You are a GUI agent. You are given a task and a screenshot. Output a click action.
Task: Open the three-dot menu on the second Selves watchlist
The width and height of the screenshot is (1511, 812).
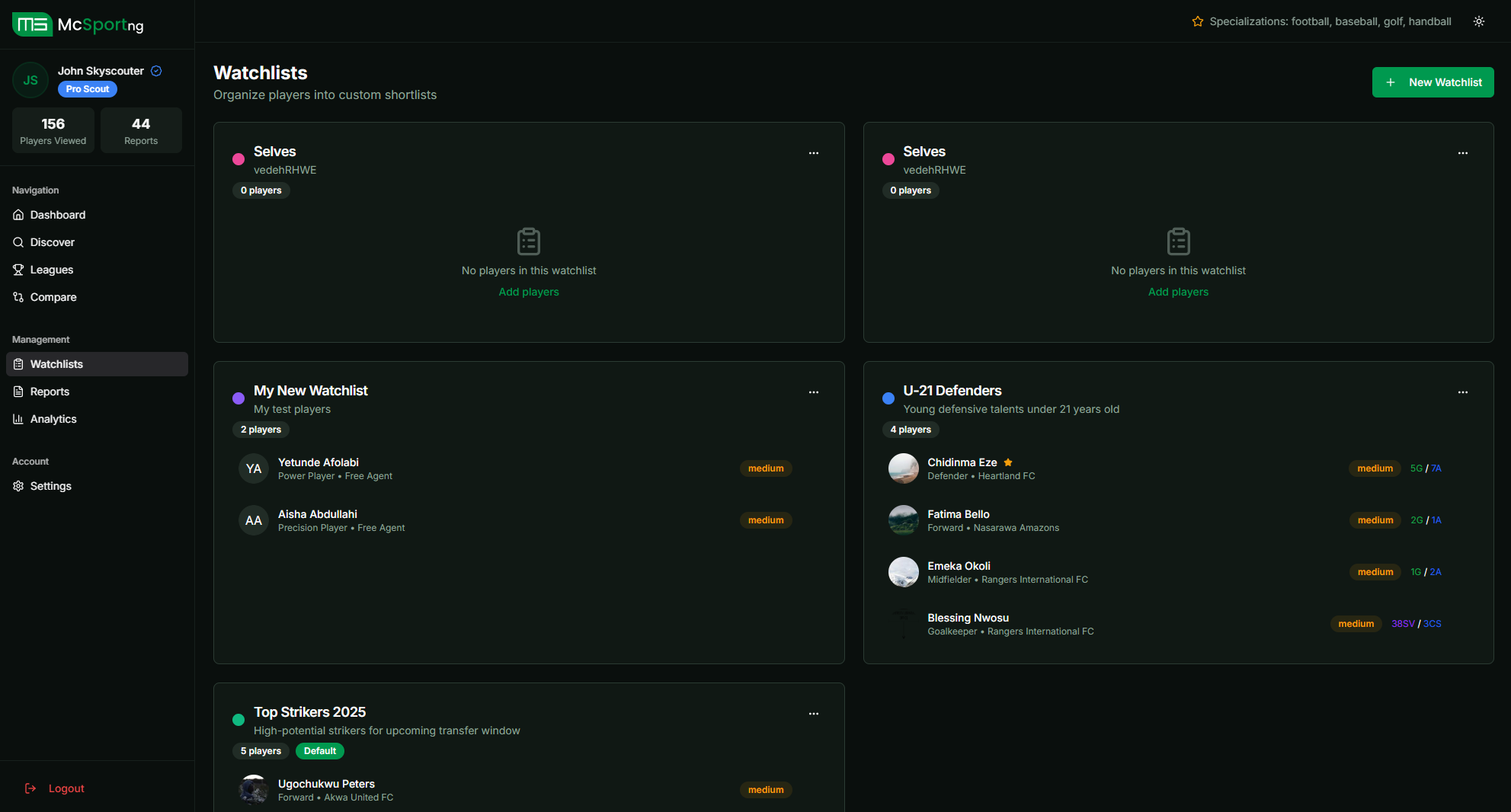(x=1462, y=153)
